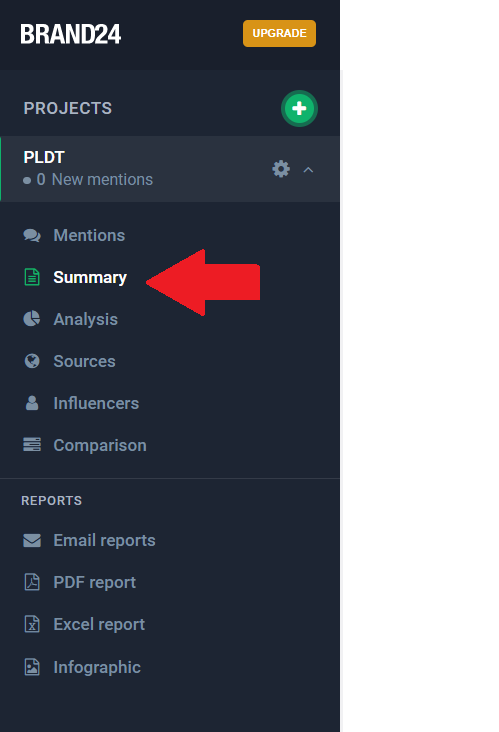
Task: Click the green add project plus icon
Action: tap(299, 108)
